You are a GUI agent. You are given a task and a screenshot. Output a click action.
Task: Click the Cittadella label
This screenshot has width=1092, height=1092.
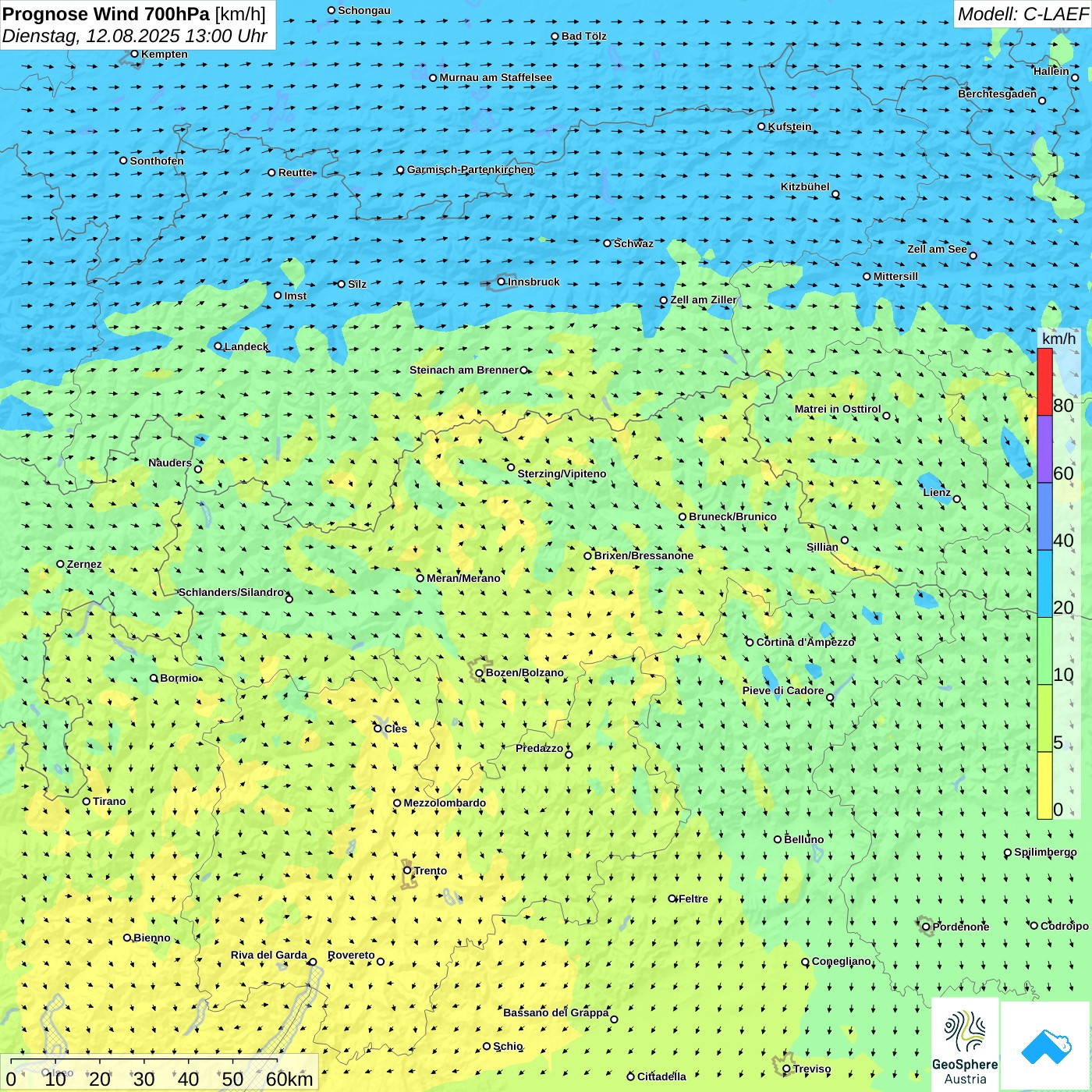point(661,1076)
